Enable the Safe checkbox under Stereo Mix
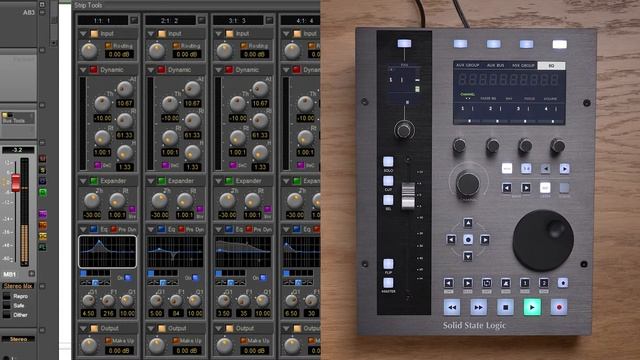The width and height of the screenshot is (640, 360). [7, 306]
